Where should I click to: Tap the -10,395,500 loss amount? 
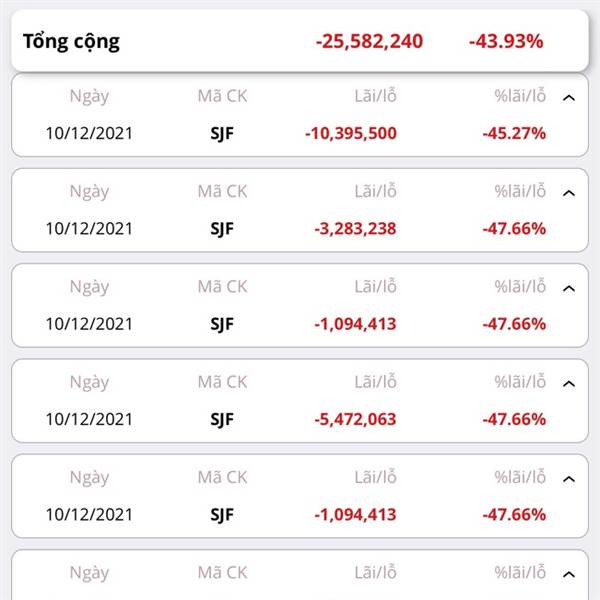tap(351, 134)
